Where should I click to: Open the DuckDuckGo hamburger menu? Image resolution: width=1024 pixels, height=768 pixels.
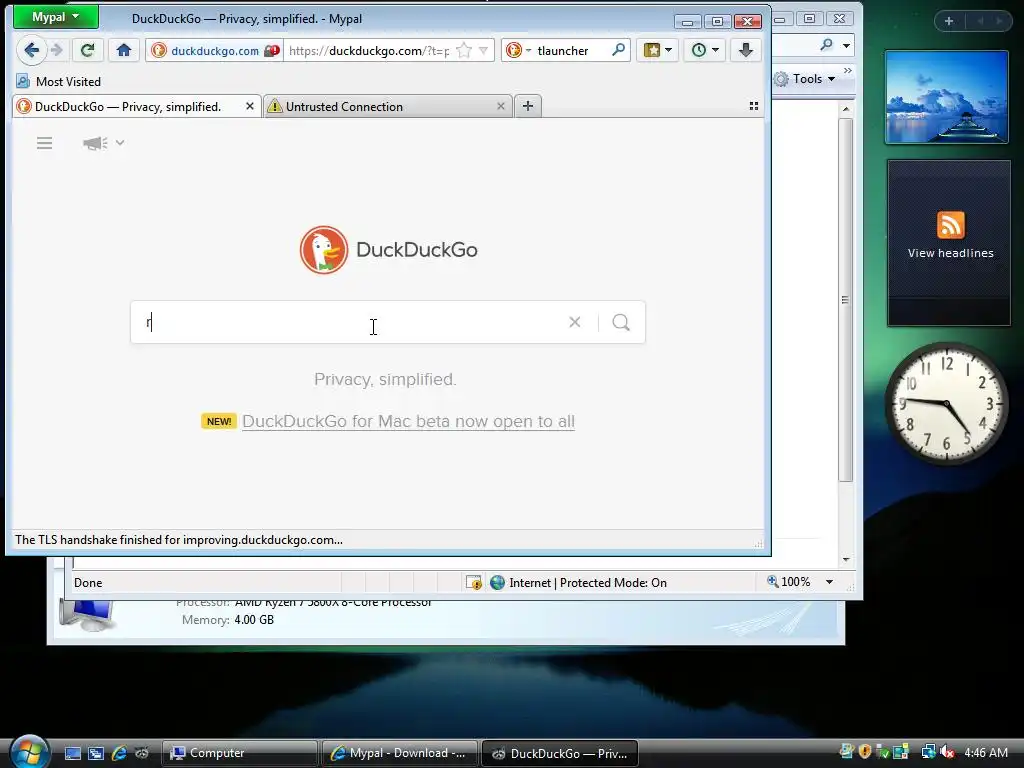[44, 143]
